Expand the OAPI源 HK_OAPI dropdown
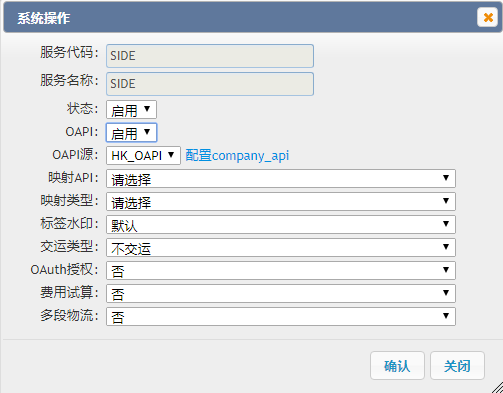Screen dimensions: 503x393 [143, 155]
